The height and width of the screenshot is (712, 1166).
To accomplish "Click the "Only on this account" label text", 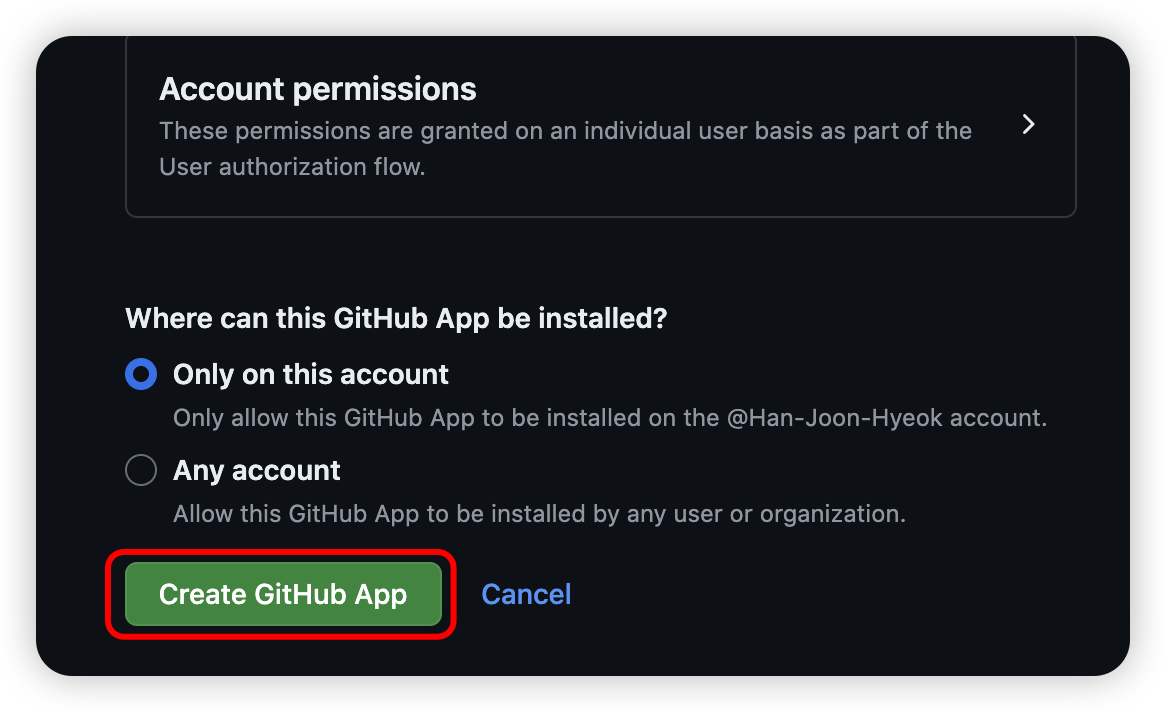I will tap(310, 375).
